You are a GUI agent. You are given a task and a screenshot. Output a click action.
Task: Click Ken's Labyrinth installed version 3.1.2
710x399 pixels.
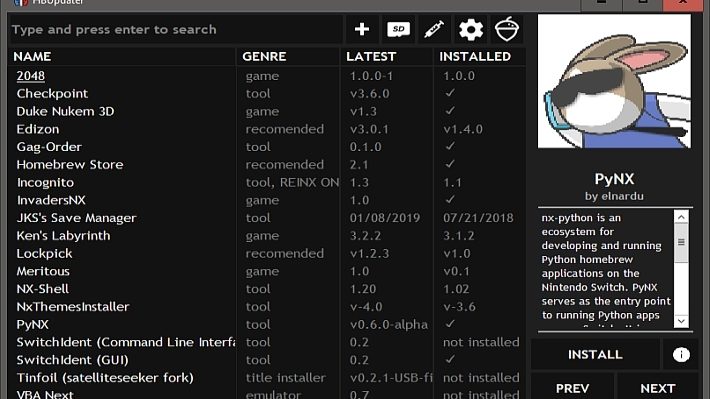(459, 236)
